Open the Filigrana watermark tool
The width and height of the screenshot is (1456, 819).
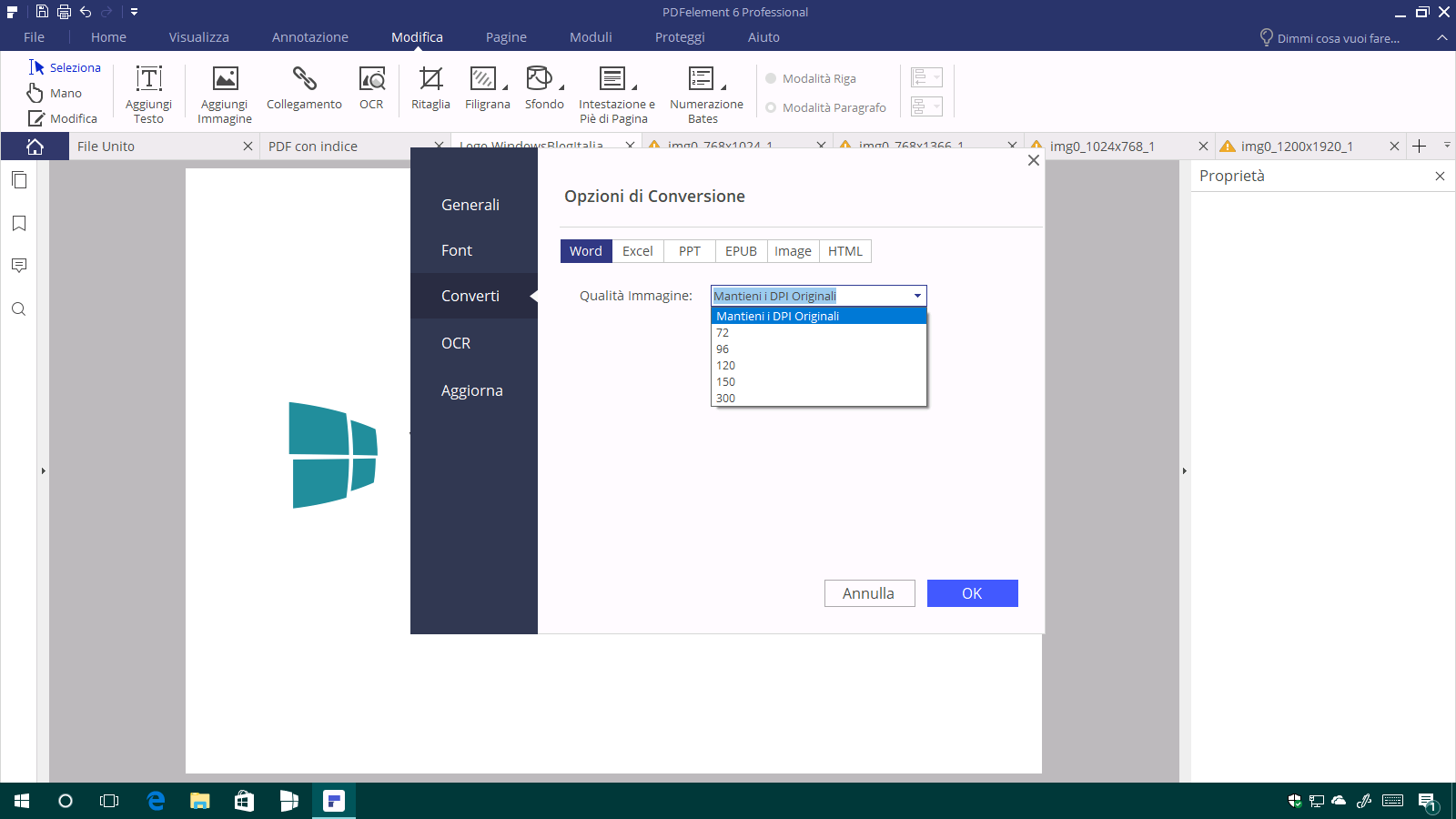coord(487,88)
